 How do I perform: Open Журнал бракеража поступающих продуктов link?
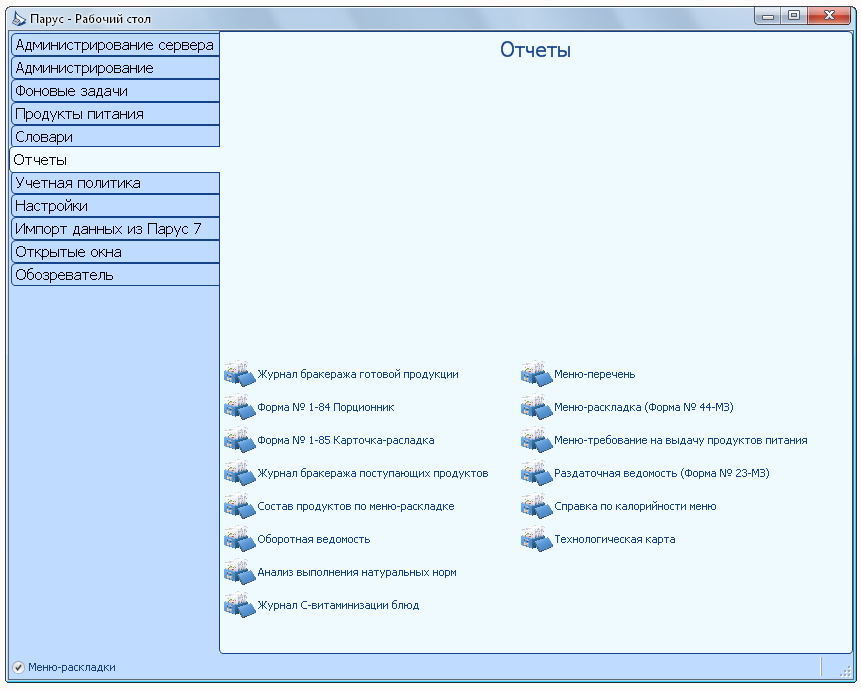click(372, 473)
